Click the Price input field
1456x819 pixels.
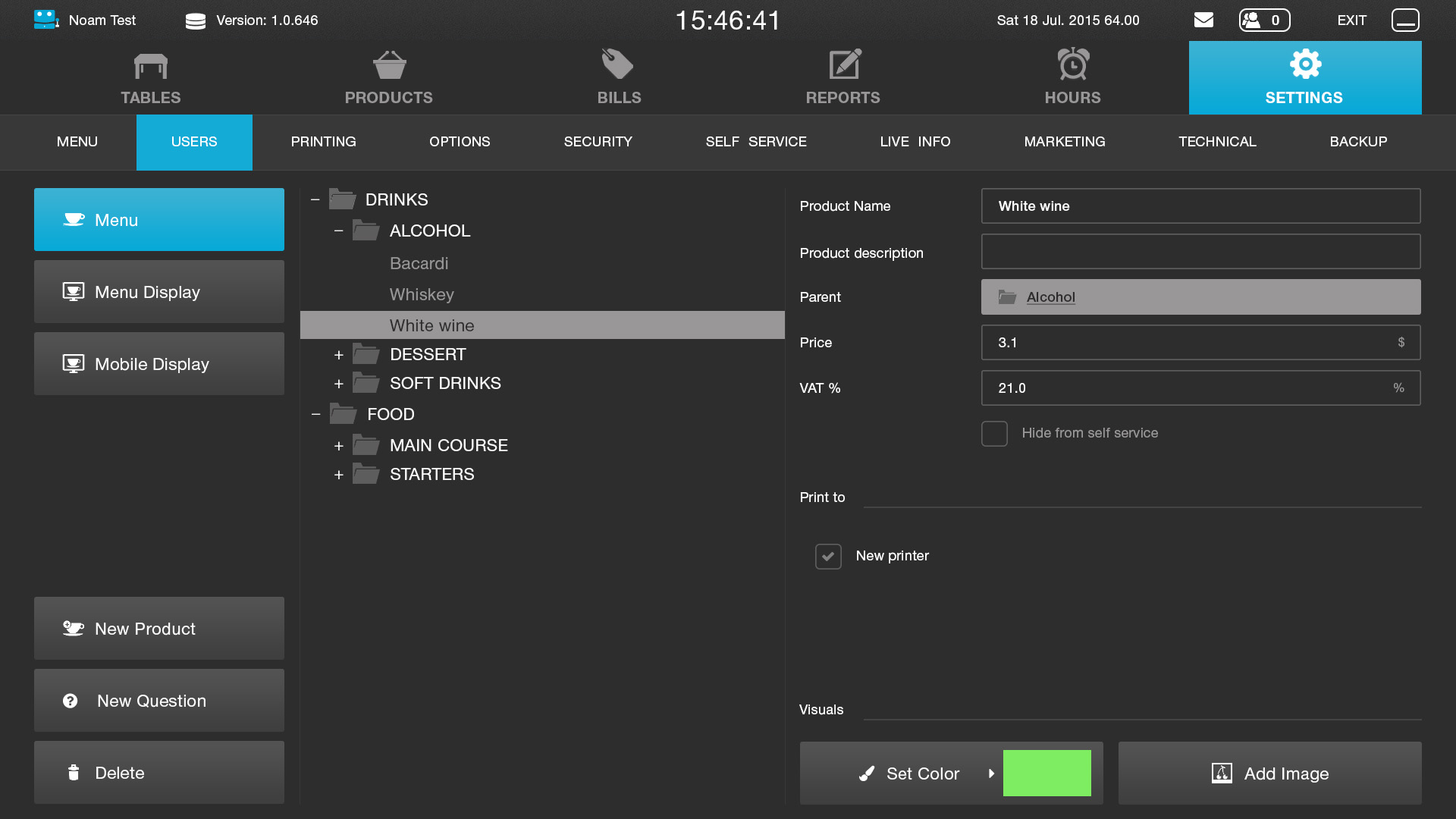(x=1191, y=343)
